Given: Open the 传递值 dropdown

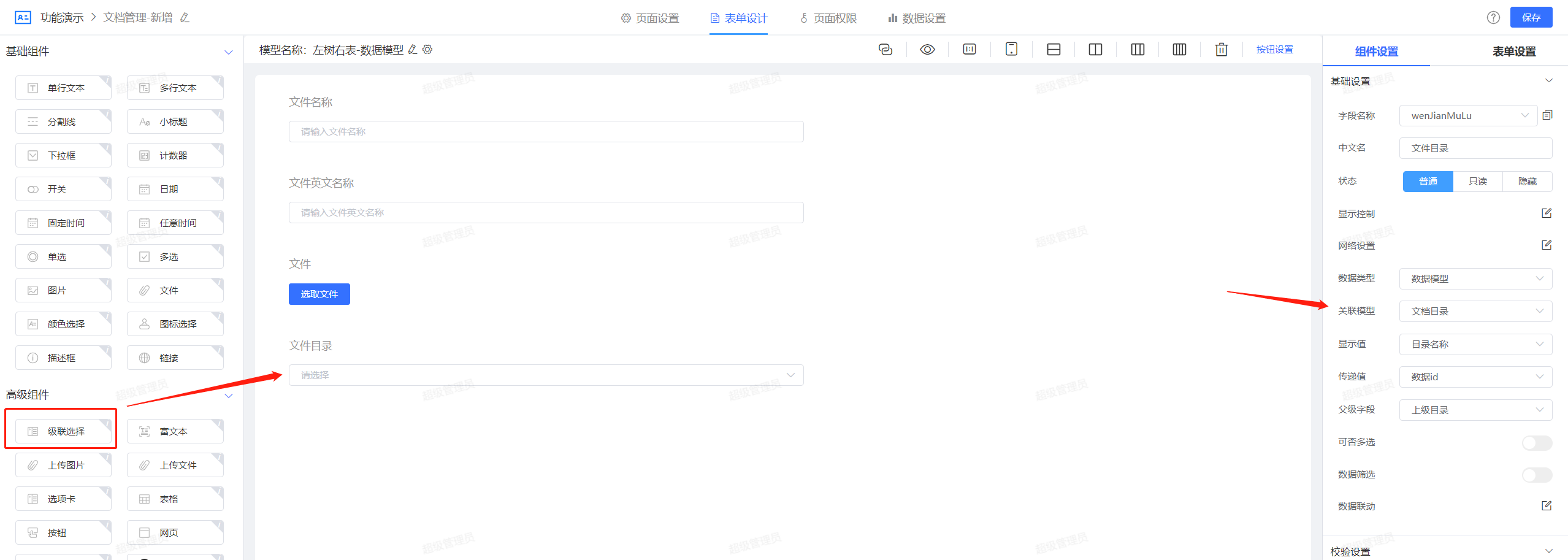Looking at the screenshot, I should 1475,377.
